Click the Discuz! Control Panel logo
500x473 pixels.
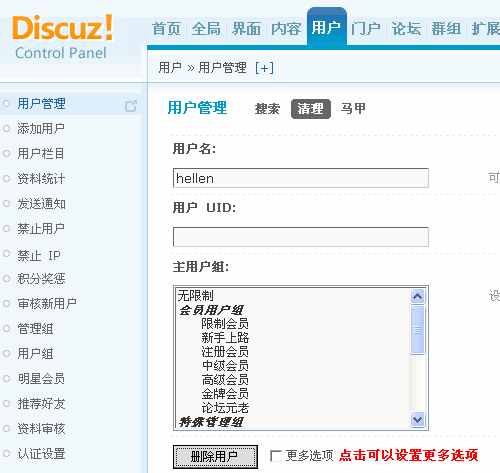pyautogui.click(x=62, y=37)
